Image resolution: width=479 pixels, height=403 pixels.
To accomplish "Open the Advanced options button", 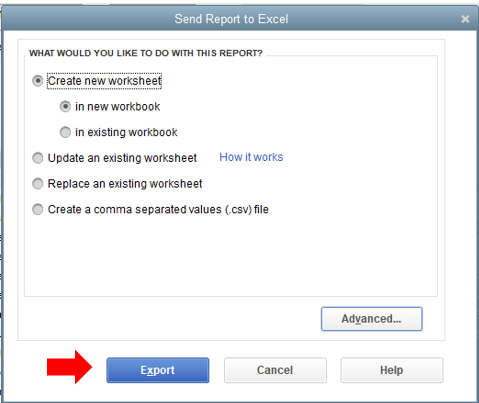I will pyautogui.click(x=372, y=319).
